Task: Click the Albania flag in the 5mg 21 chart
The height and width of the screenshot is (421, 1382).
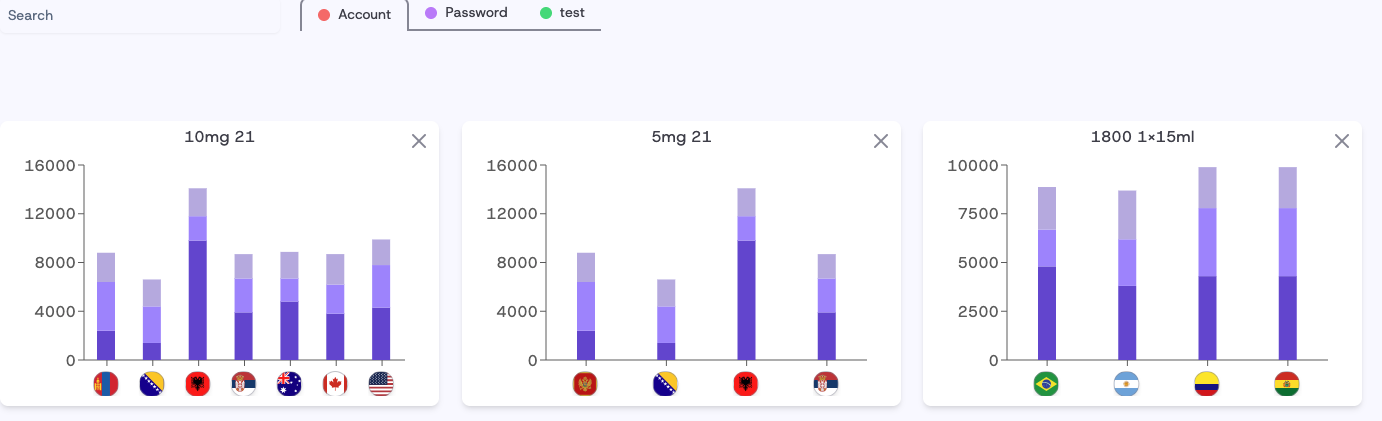Action: pos(746,384)
